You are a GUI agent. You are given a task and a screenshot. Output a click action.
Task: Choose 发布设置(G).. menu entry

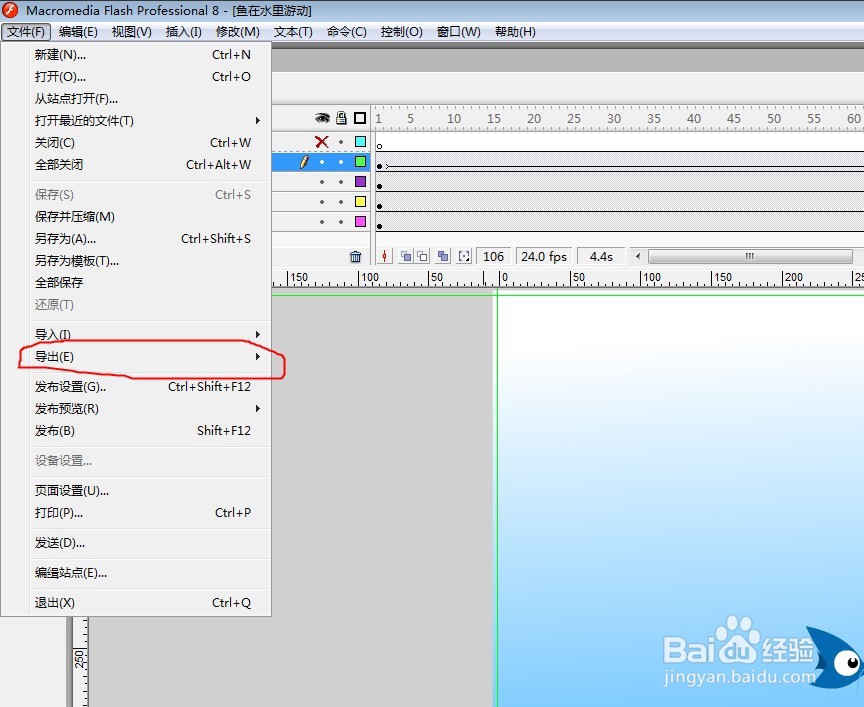[x=149, y=386]
